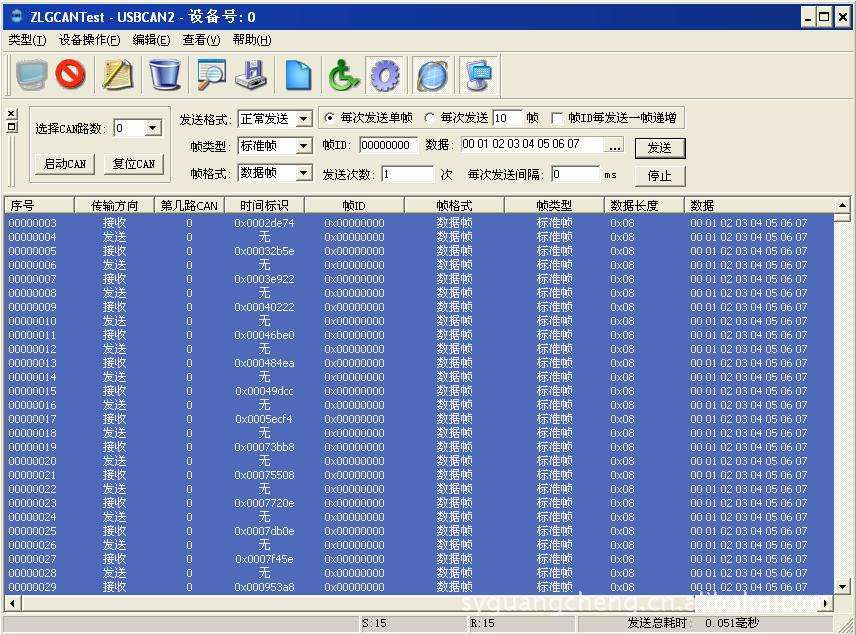856x635 pixels.
Task: Click the 复位CAN button
Action: [134, 164]
